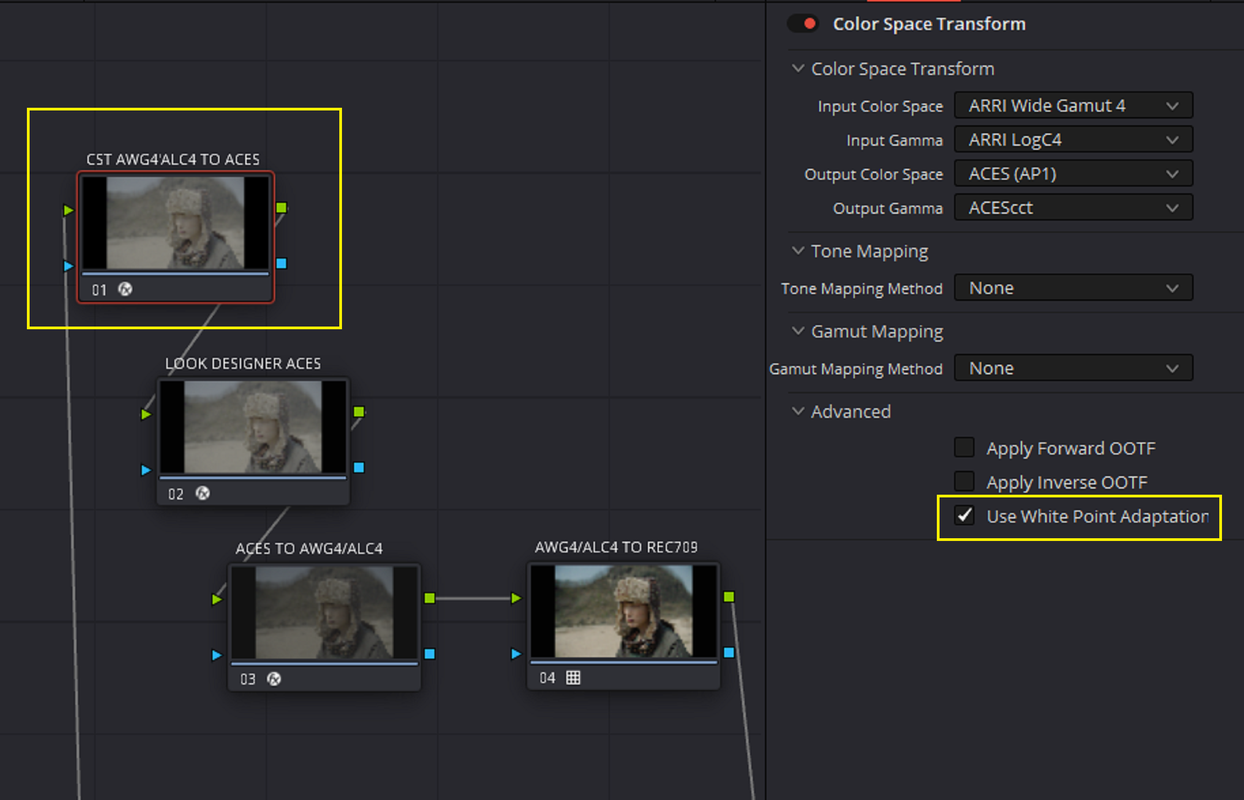Open the Output Color Space dropdown

coord(1073,173)
